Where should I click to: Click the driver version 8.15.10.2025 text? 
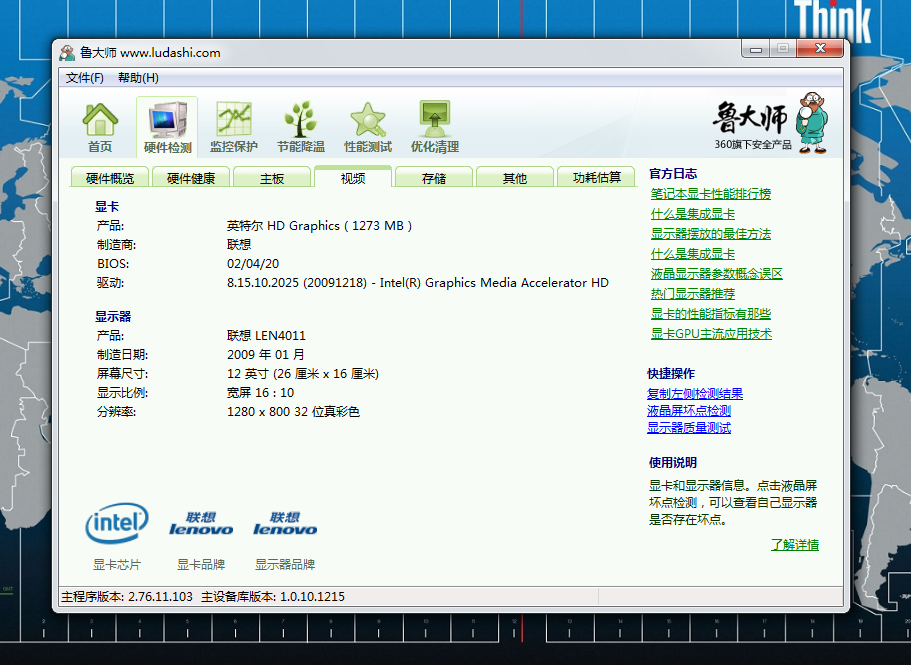click(x=418, y=283)
